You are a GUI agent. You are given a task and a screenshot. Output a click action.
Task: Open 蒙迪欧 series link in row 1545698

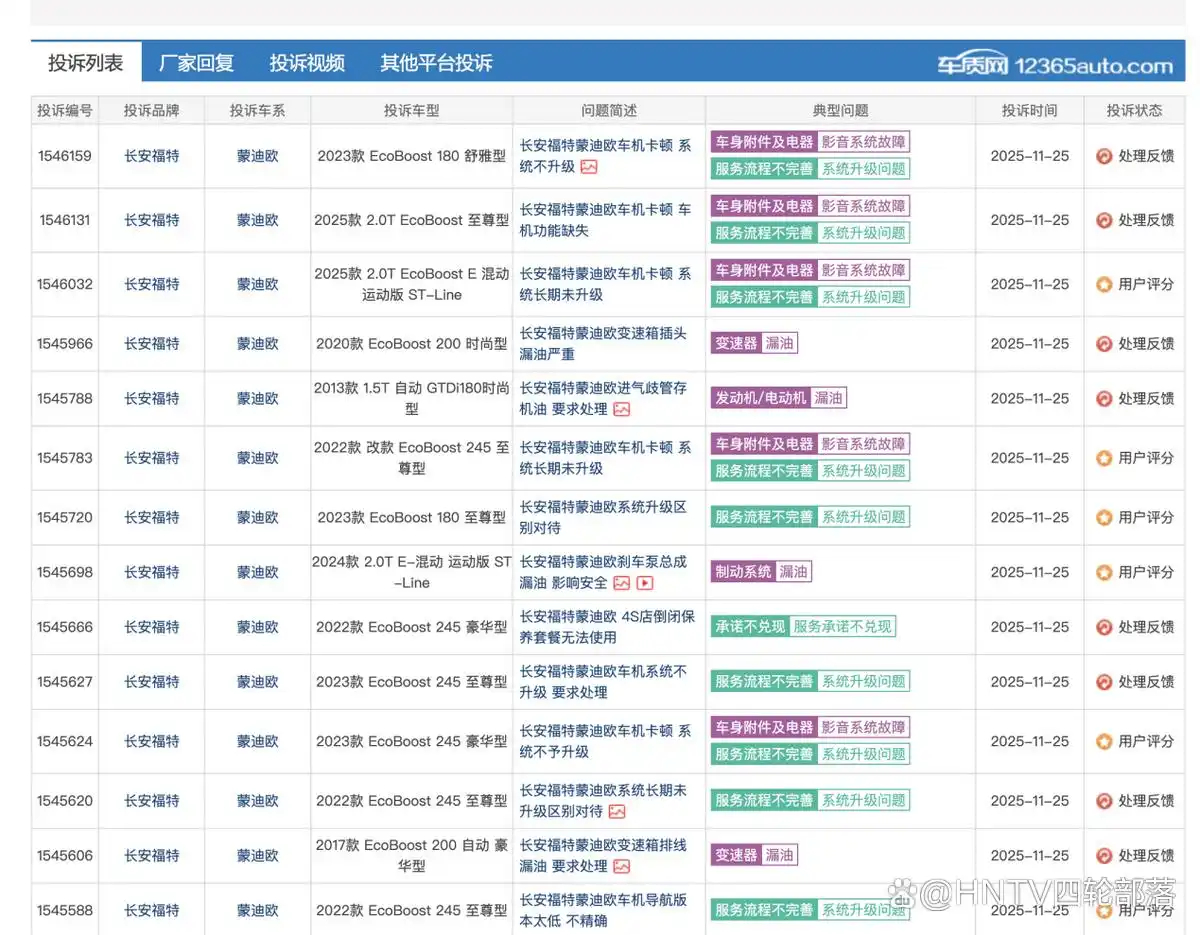258,572
